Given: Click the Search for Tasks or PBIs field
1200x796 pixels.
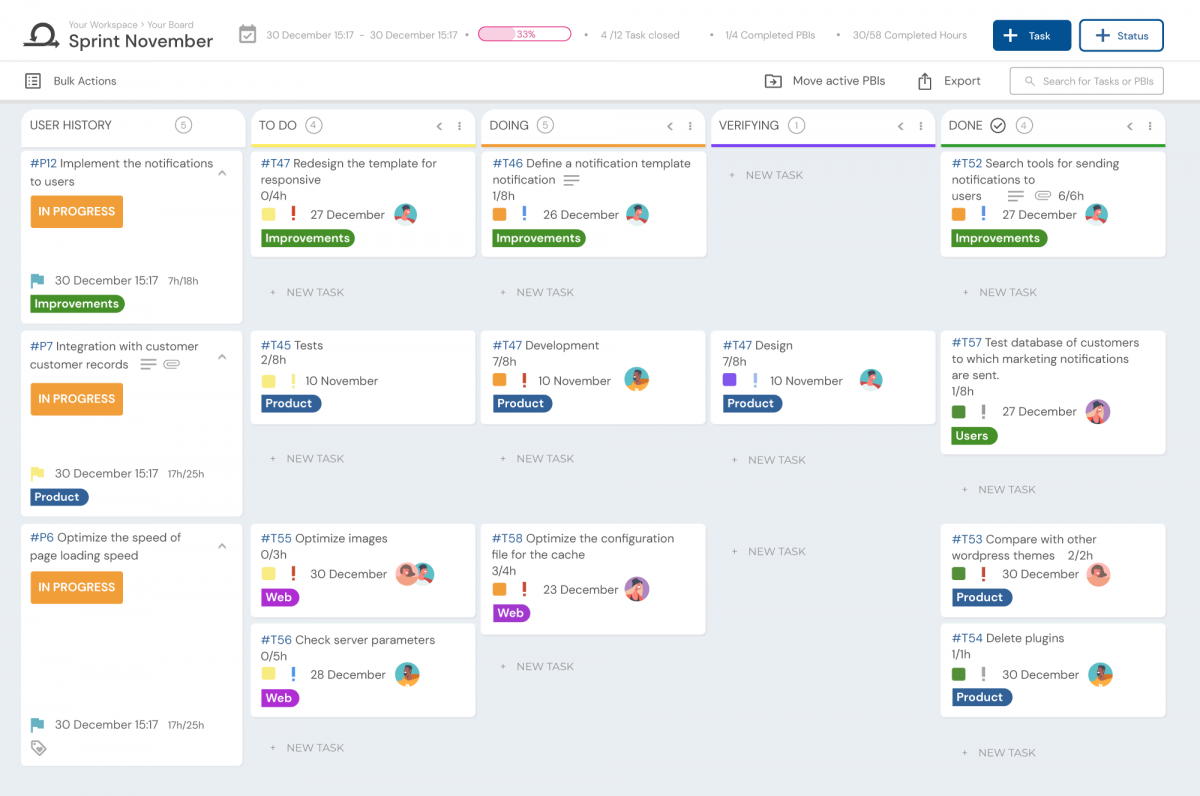Looking at the screenshot, I should [1086, 80].
